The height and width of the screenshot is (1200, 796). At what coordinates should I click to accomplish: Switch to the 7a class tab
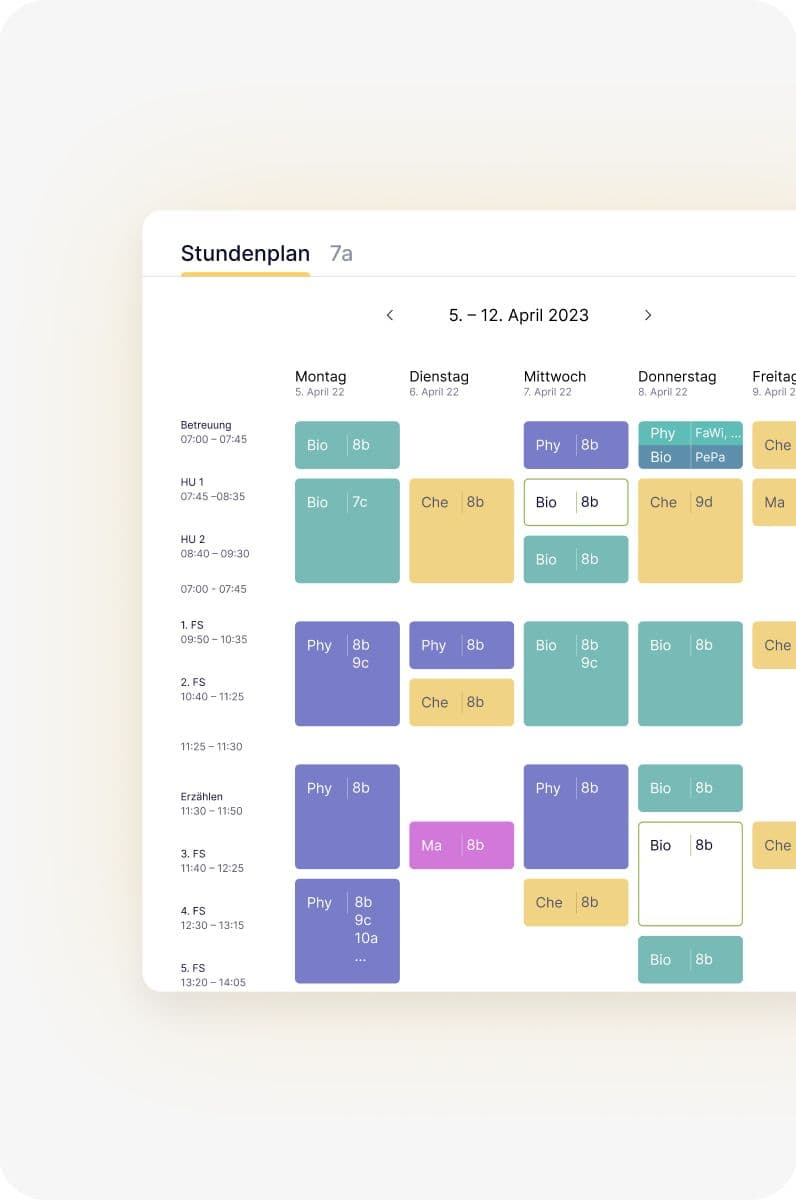point(339,253)
